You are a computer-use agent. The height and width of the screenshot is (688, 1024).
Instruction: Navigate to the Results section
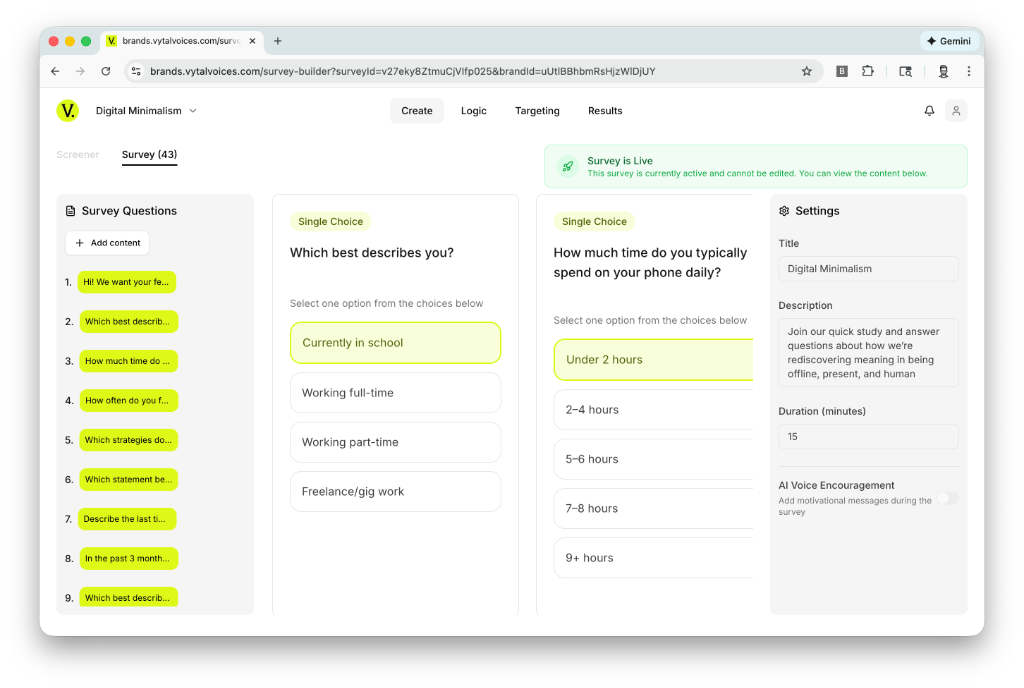pyautogui.click(x=605, y=110)
